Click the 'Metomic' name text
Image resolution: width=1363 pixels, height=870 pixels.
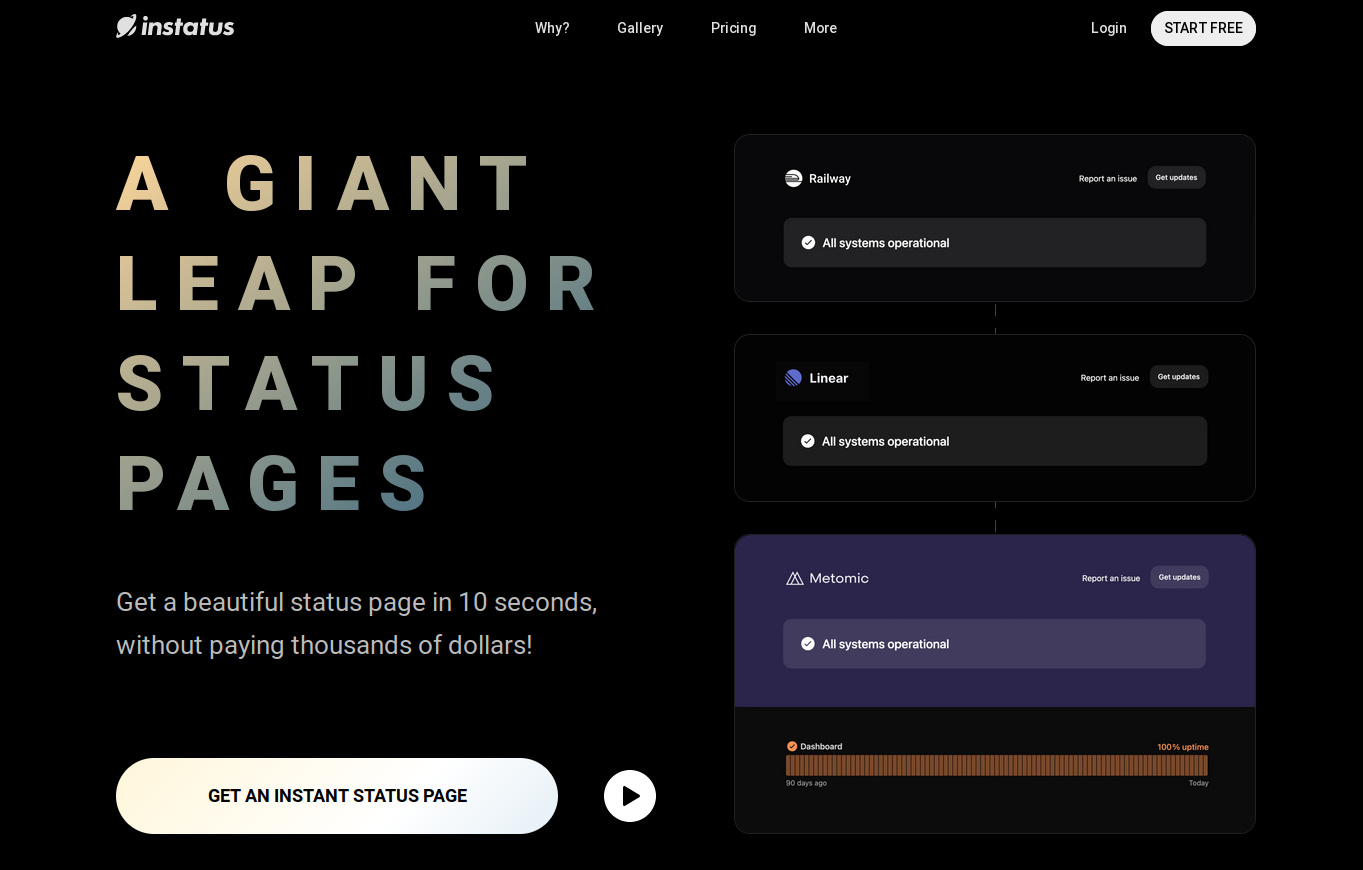pyautogui.click(x=839, y=578)
